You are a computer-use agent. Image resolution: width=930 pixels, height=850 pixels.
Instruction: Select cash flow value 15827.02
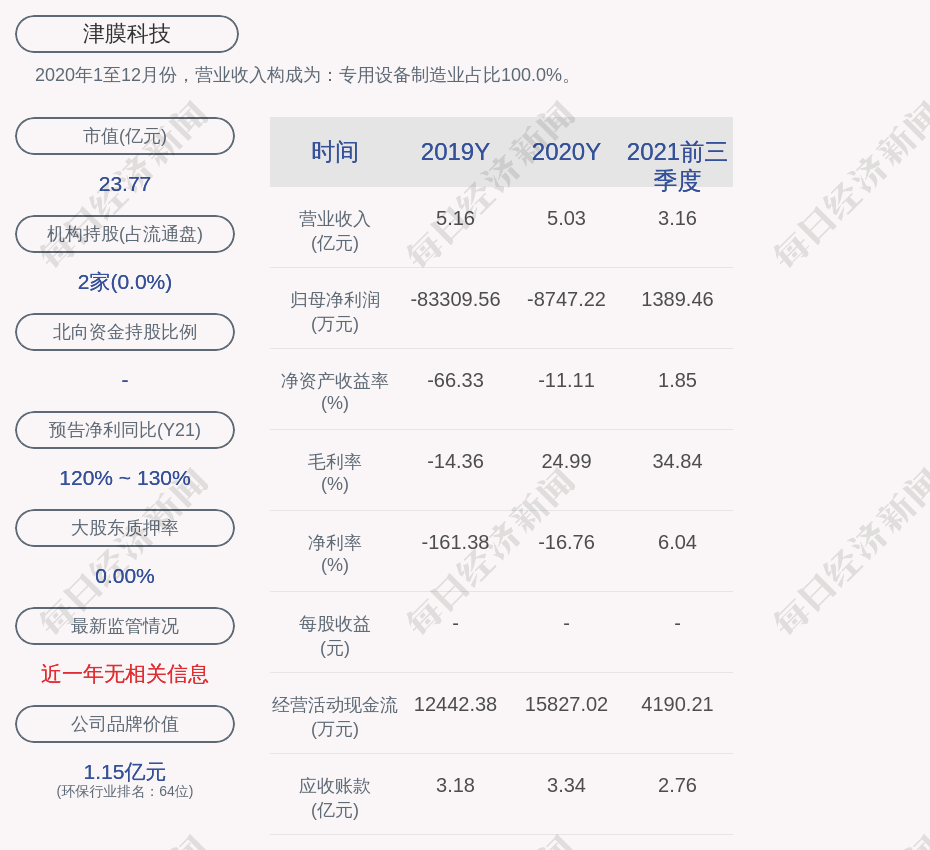coord(566,705)
